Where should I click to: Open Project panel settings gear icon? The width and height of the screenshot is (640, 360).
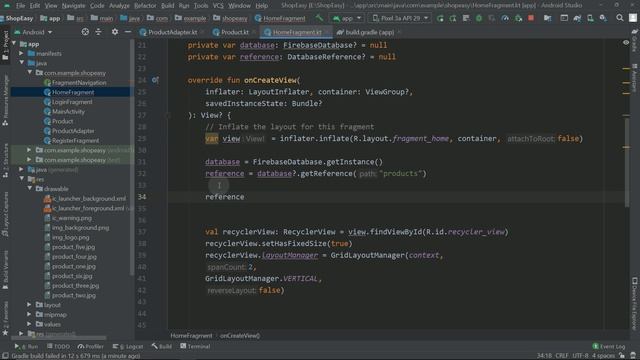115,32
